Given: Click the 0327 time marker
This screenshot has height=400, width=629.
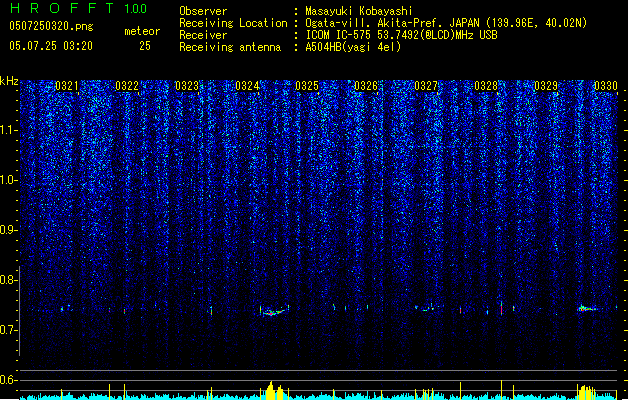Looking at the screenshot, I should 426,86.
